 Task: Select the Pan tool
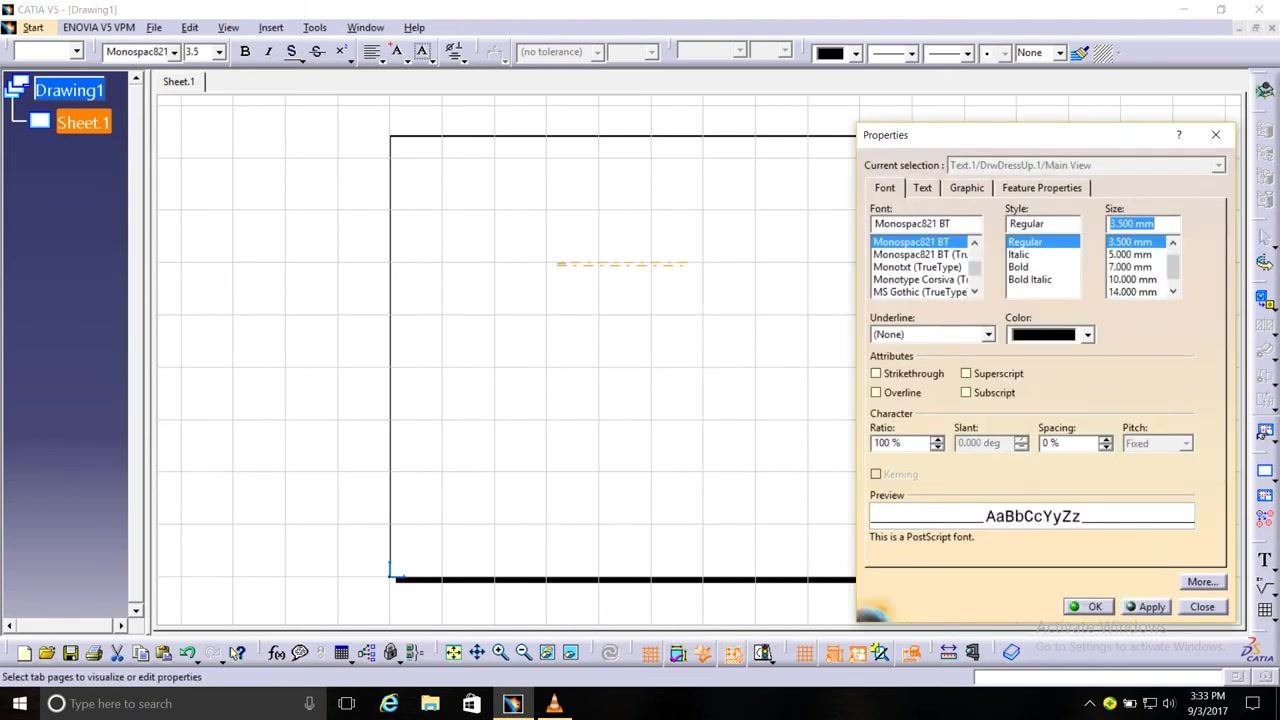[x=477, y=653]
